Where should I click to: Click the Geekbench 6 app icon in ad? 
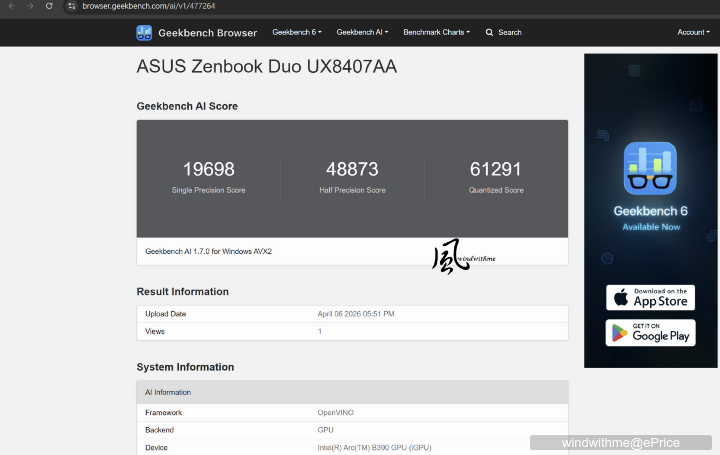tap(650, 169)
